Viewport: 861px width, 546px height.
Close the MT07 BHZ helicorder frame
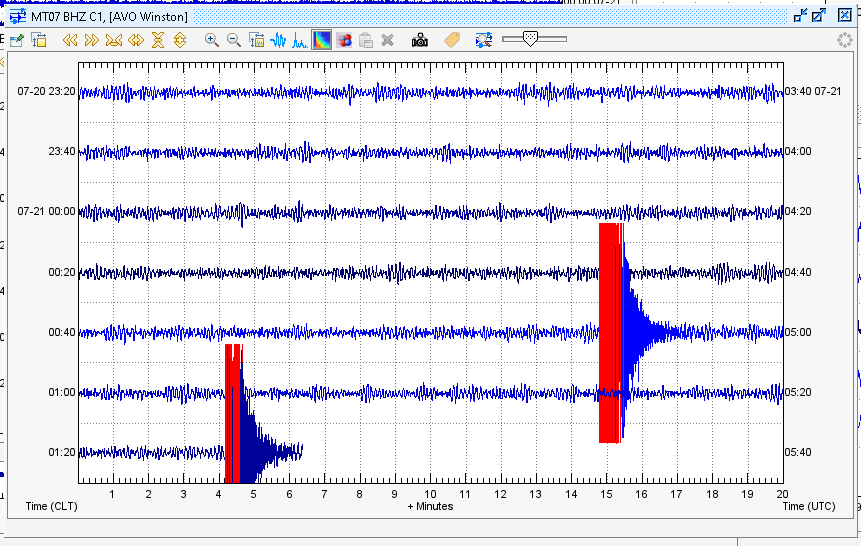coord(845,15)
